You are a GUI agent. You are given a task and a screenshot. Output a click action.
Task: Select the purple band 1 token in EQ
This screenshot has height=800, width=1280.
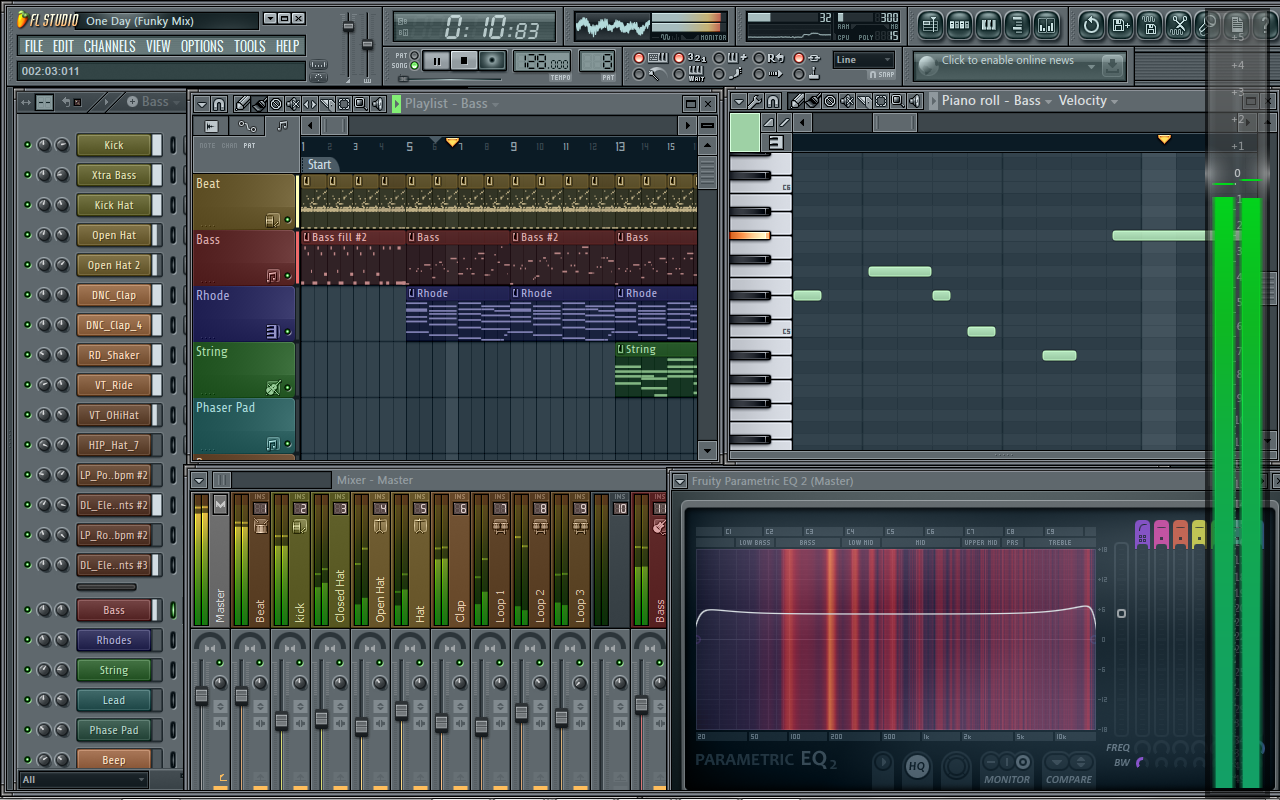click(1142, 533)
